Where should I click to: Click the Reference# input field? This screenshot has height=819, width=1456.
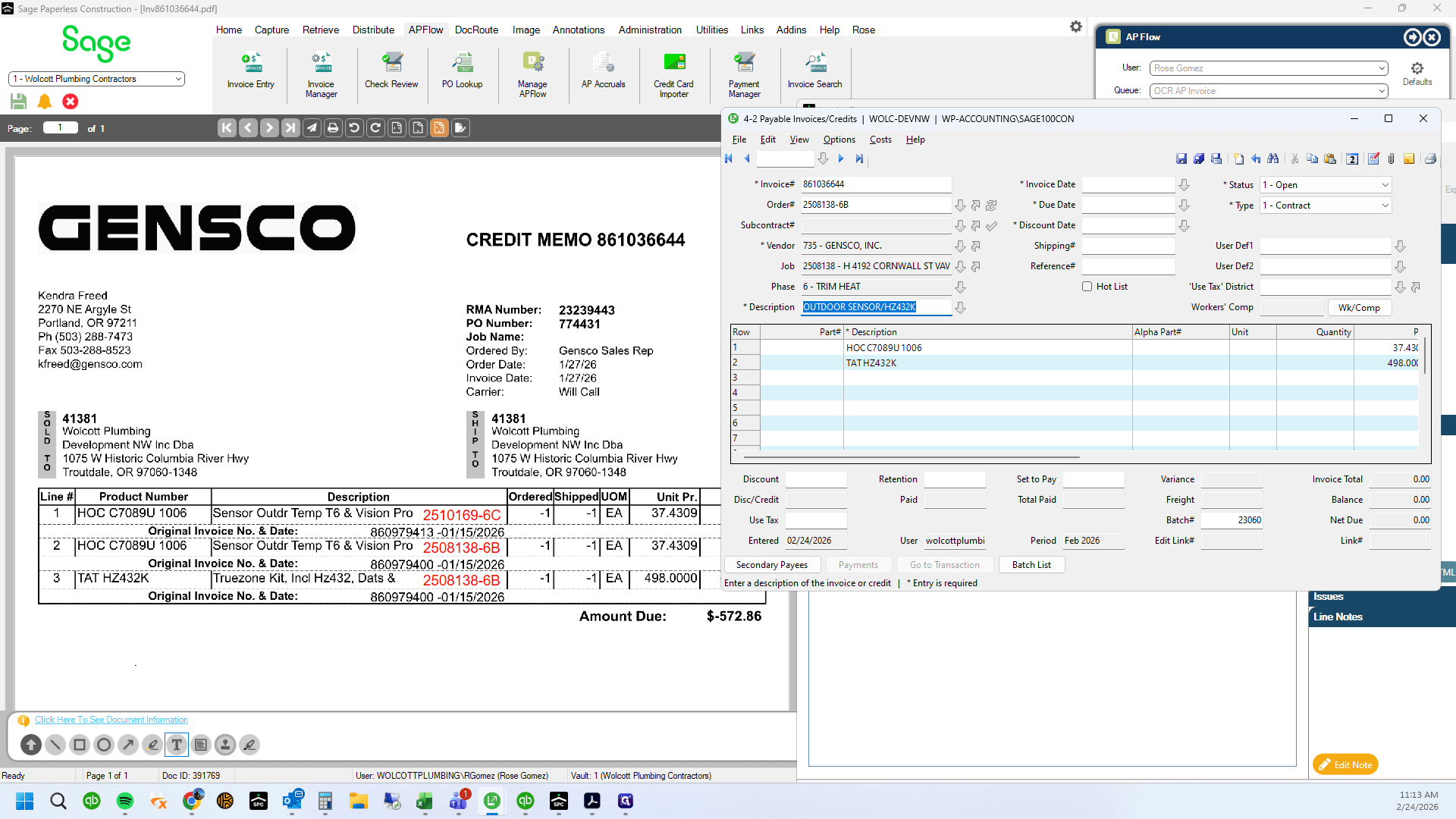pyautogui.click(x=1128, y=266)
